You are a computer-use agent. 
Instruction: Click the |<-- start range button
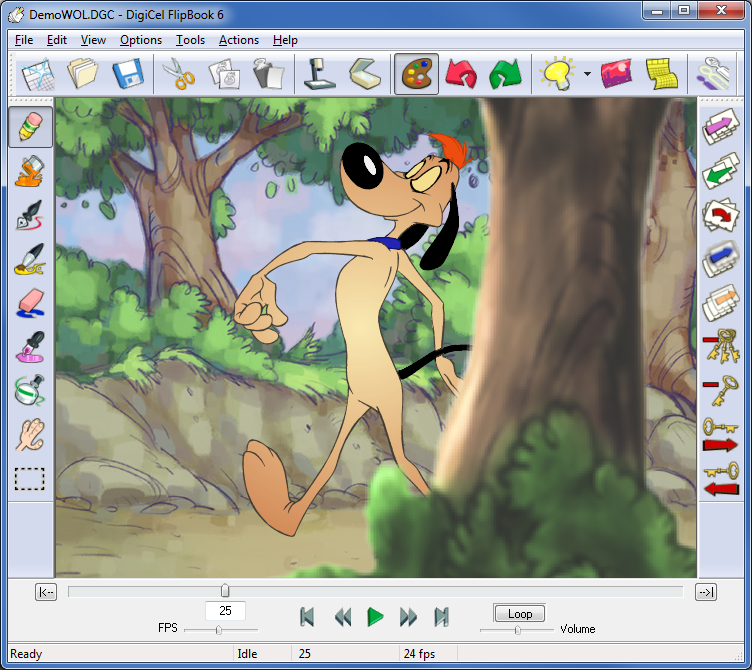[46, 592]
